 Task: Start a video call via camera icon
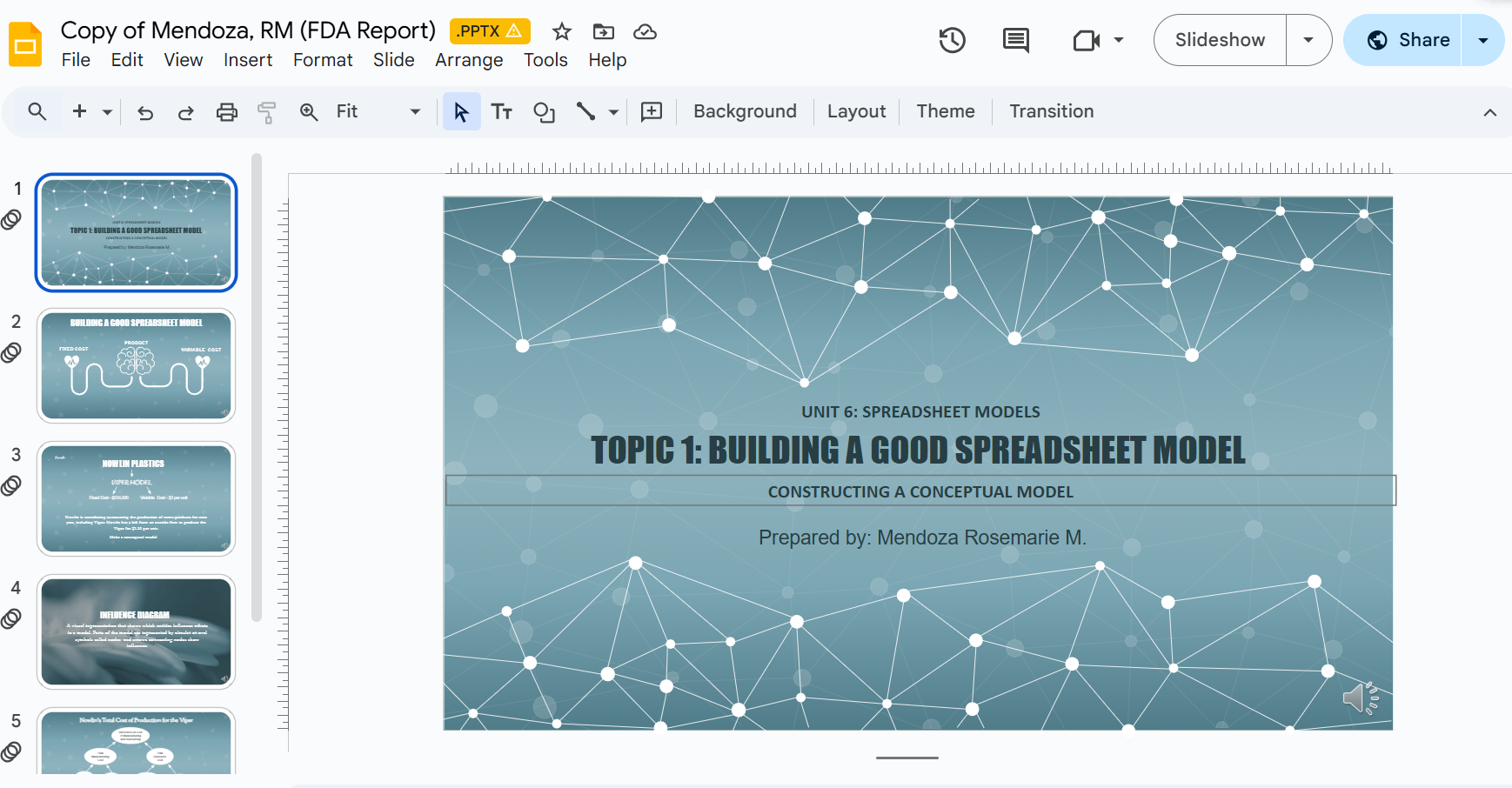(x=1087, y=40)
